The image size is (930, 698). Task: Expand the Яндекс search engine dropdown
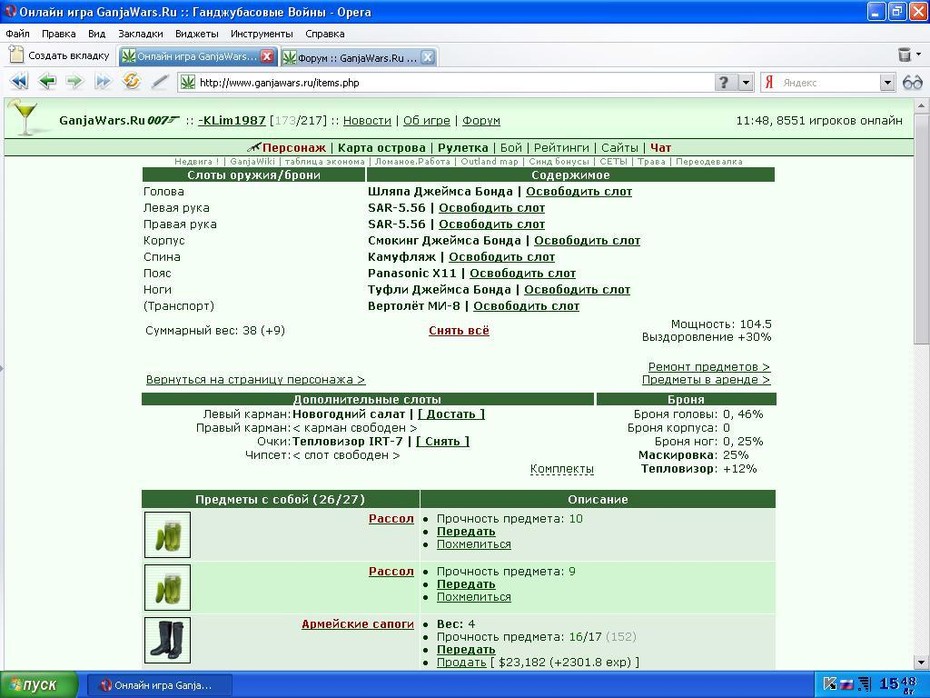click(887, 82)
